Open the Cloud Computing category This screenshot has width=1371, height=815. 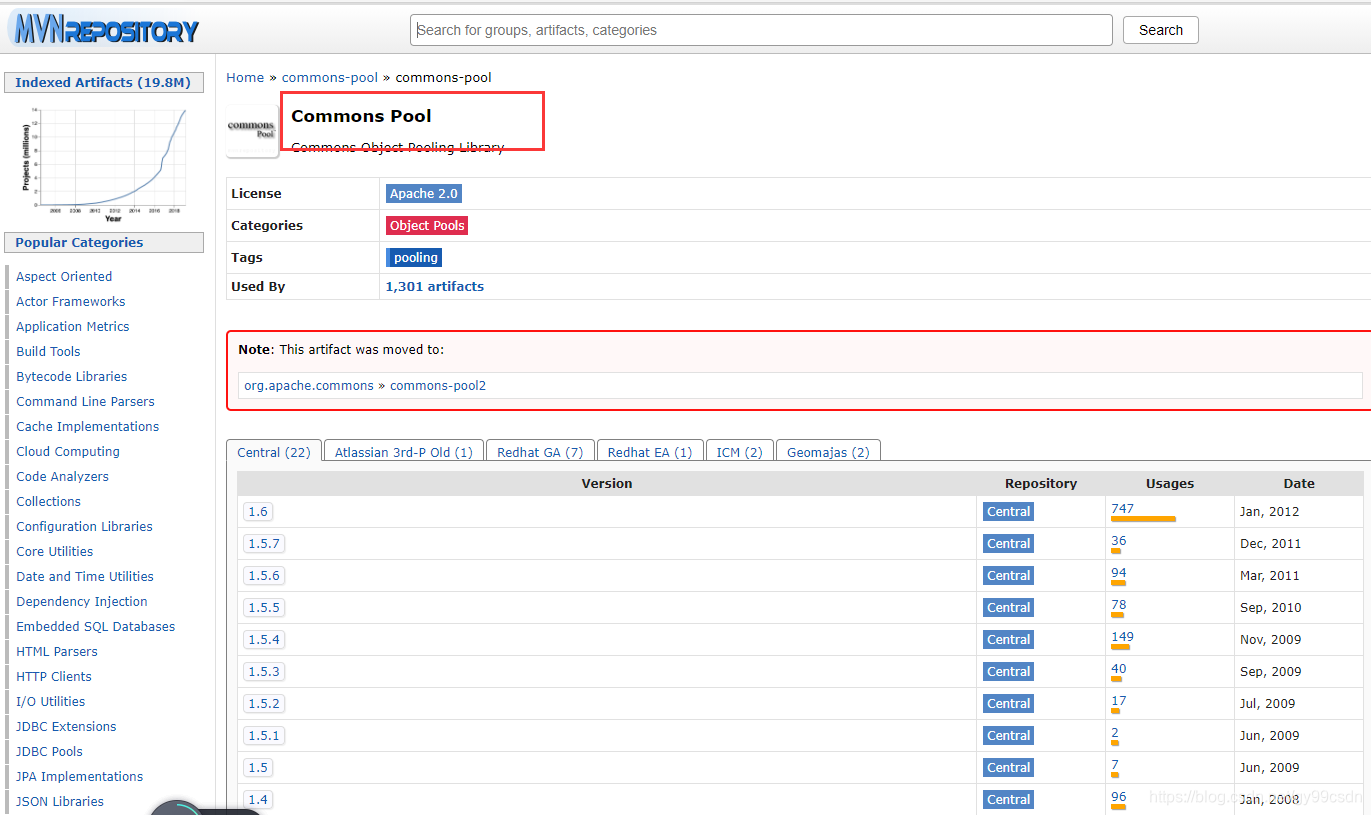coord(68,451)
